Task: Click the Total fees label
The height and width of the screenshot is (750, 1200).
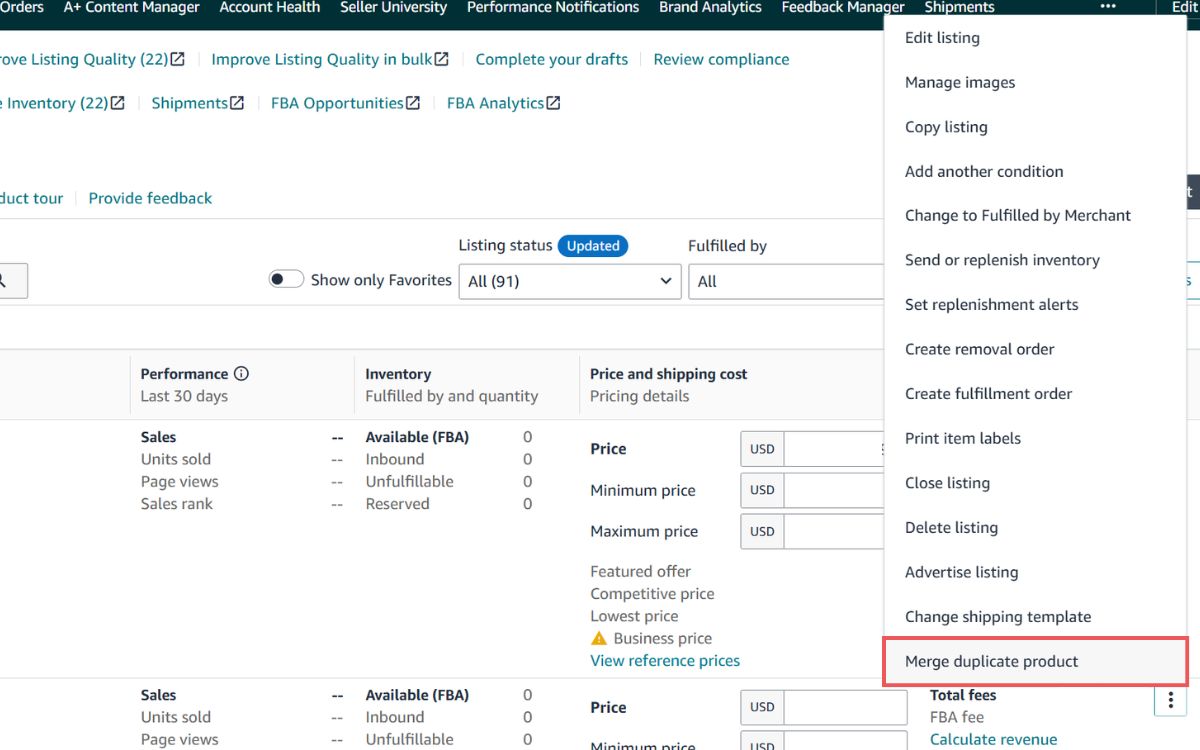Action: [x=963, y=695]
